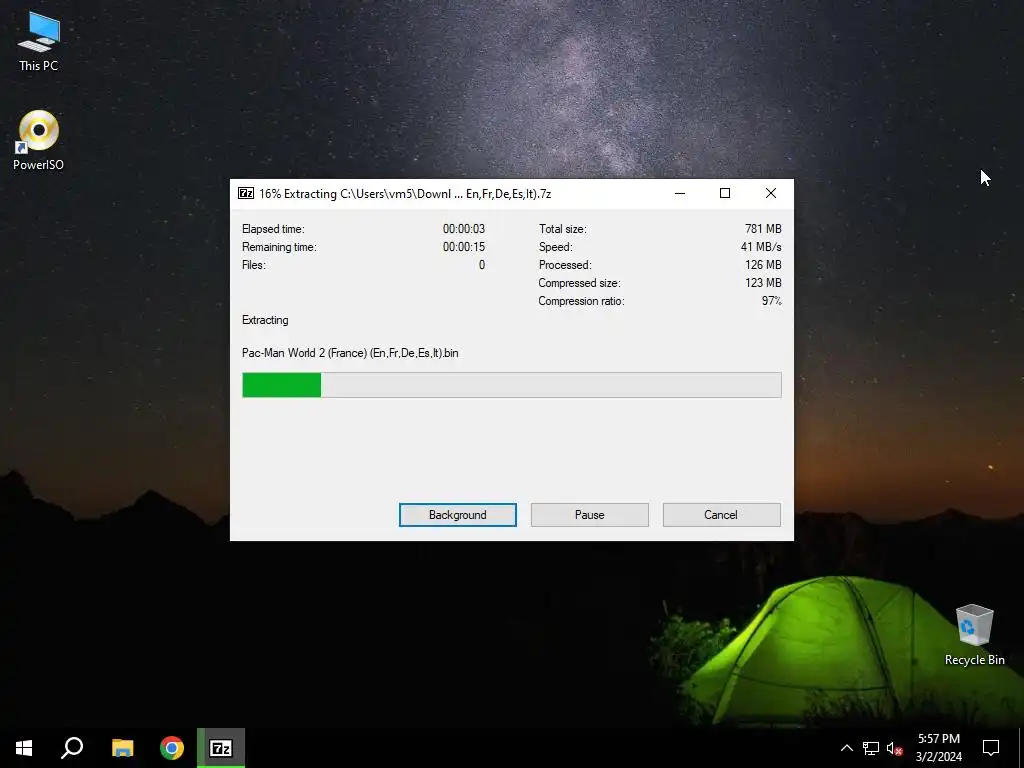Click the Files count value '0'
Image resolution: width=1024 pixels, height=768 pixels.
482,264
